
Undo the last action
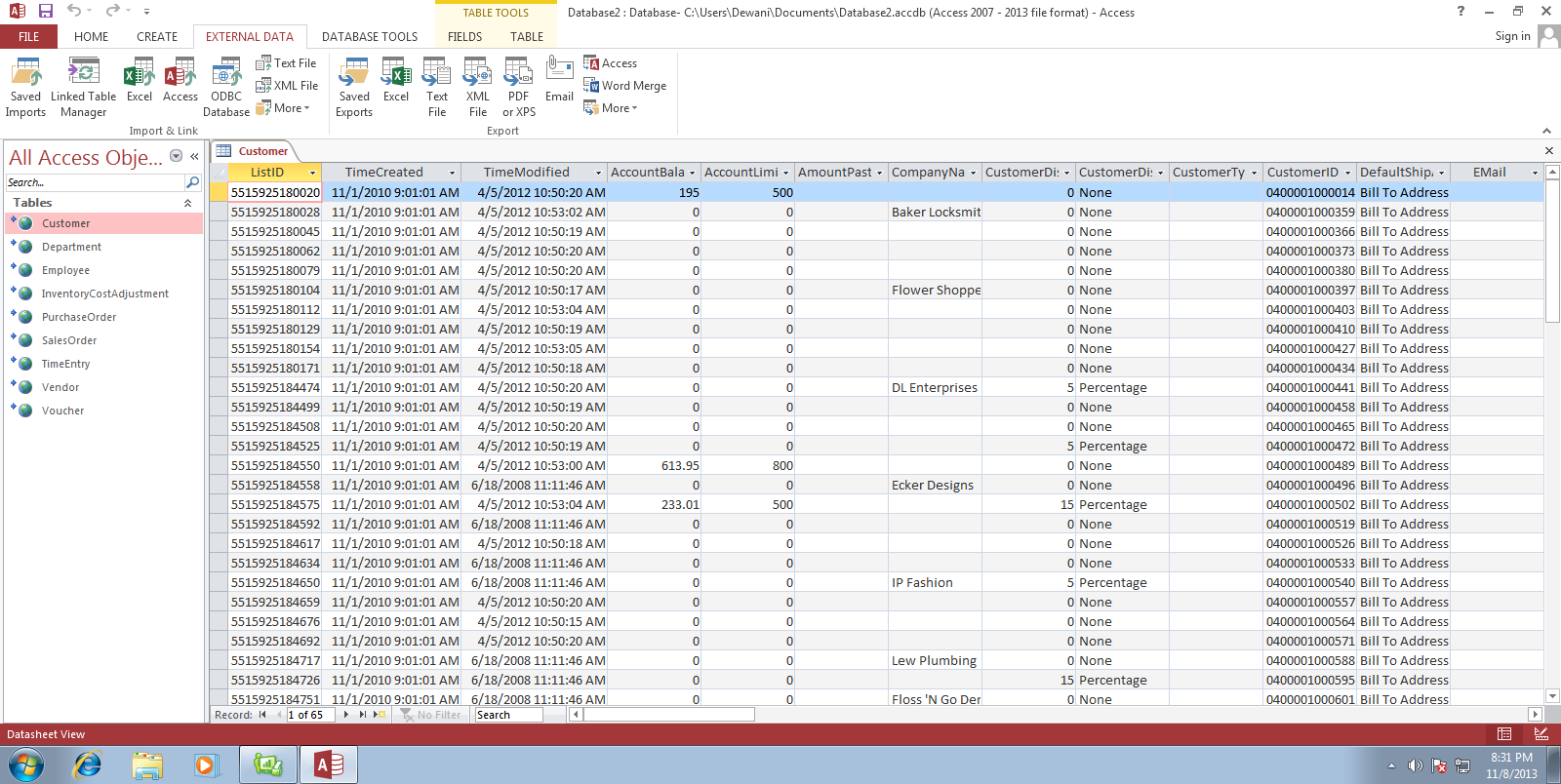point(74,11)
